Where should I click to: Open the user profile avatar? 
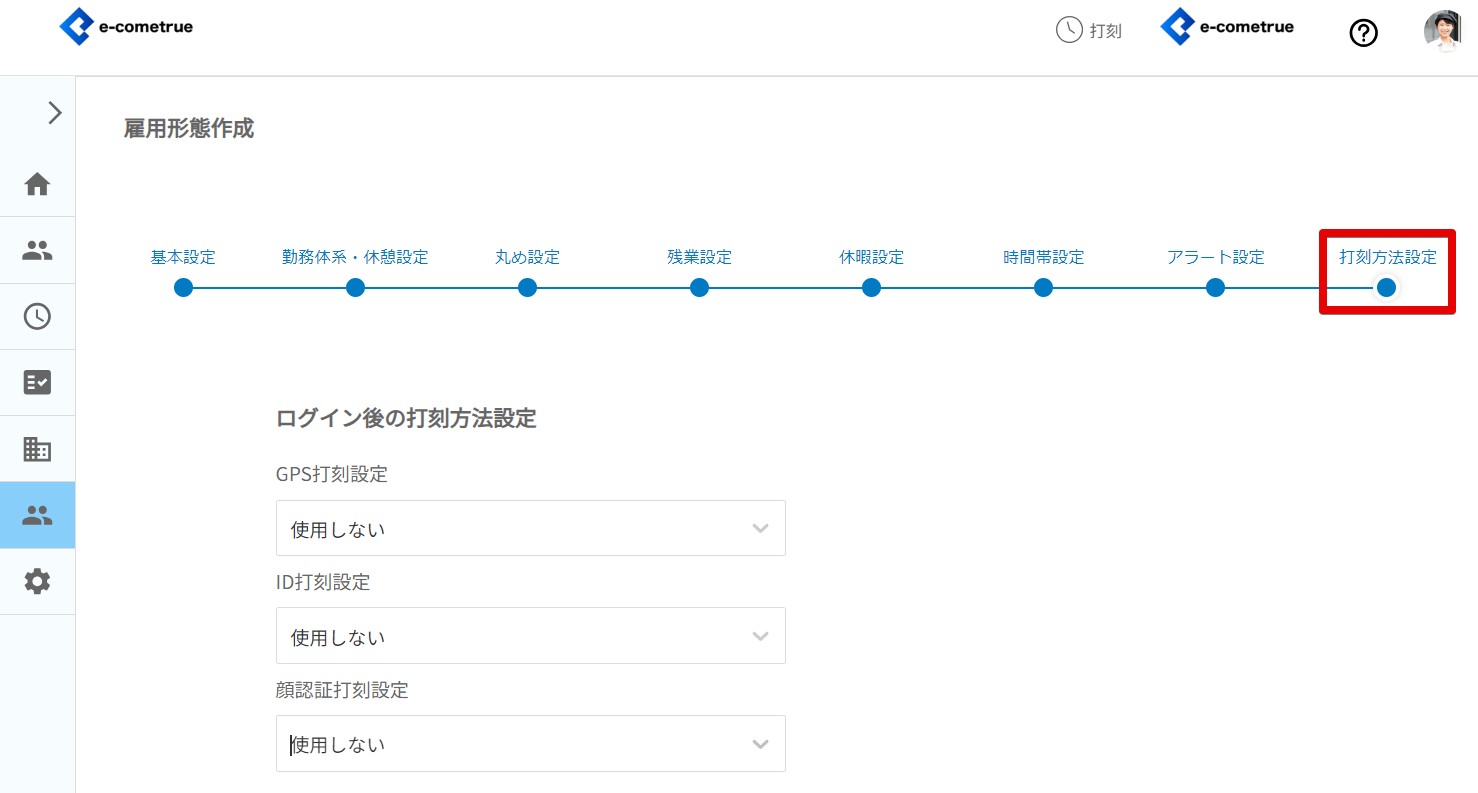1441,31
